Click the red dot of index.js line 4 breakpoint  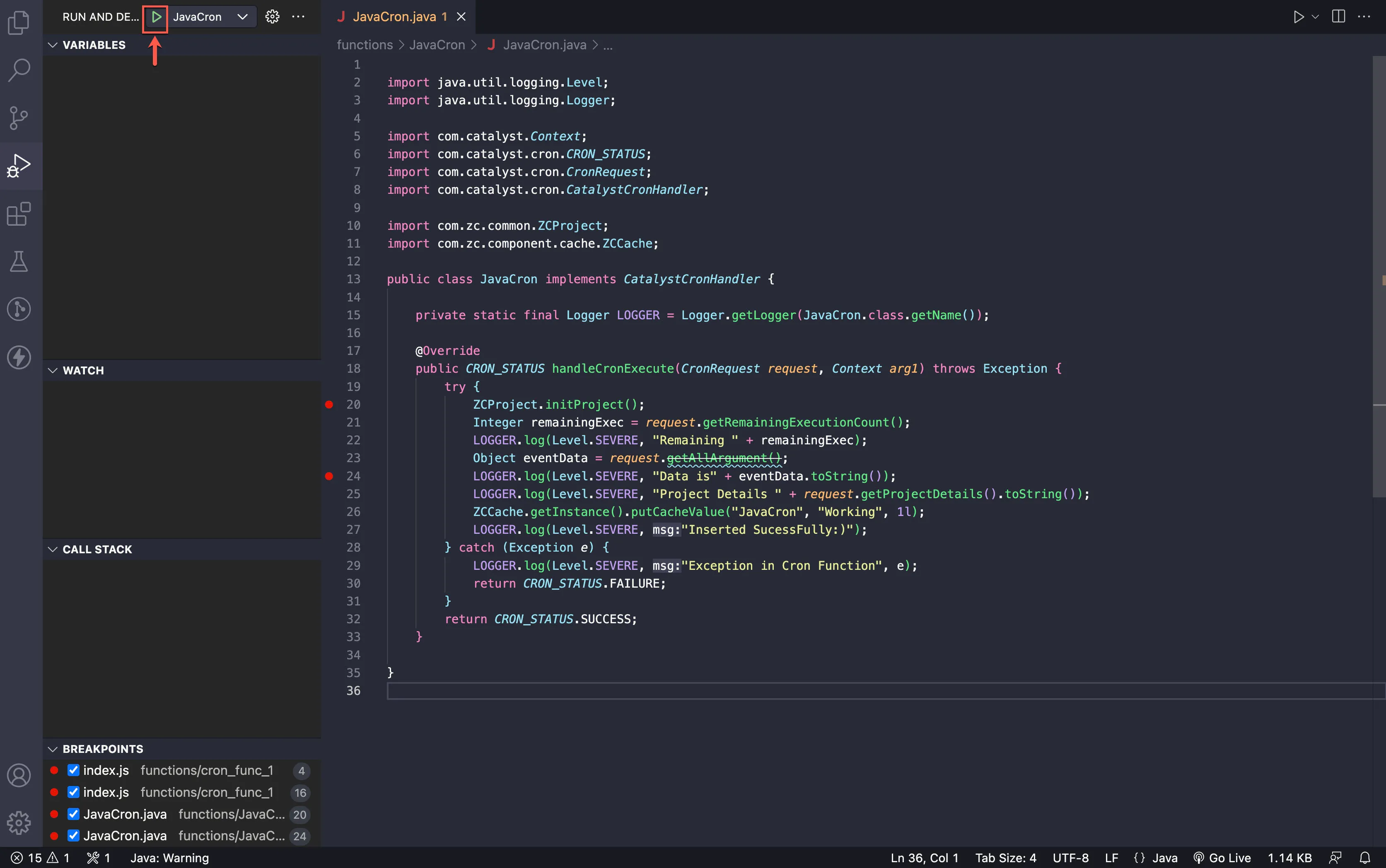pos(54,770)
